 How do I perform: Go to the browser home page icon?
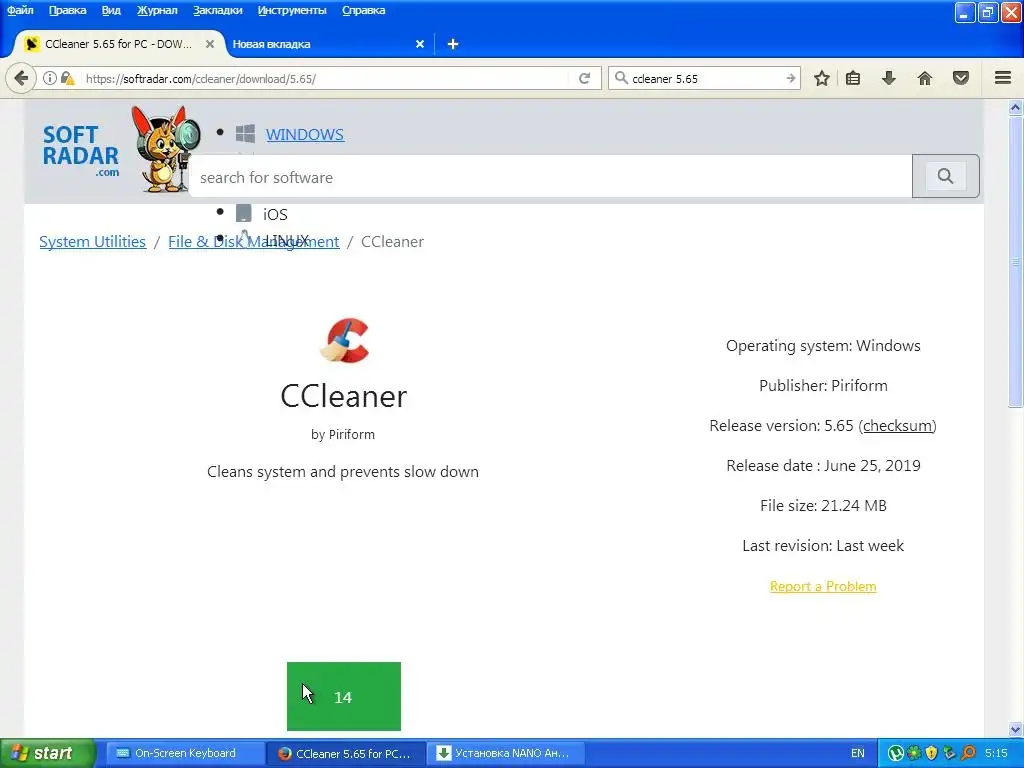pyautogui.click(x=925, y=78)
